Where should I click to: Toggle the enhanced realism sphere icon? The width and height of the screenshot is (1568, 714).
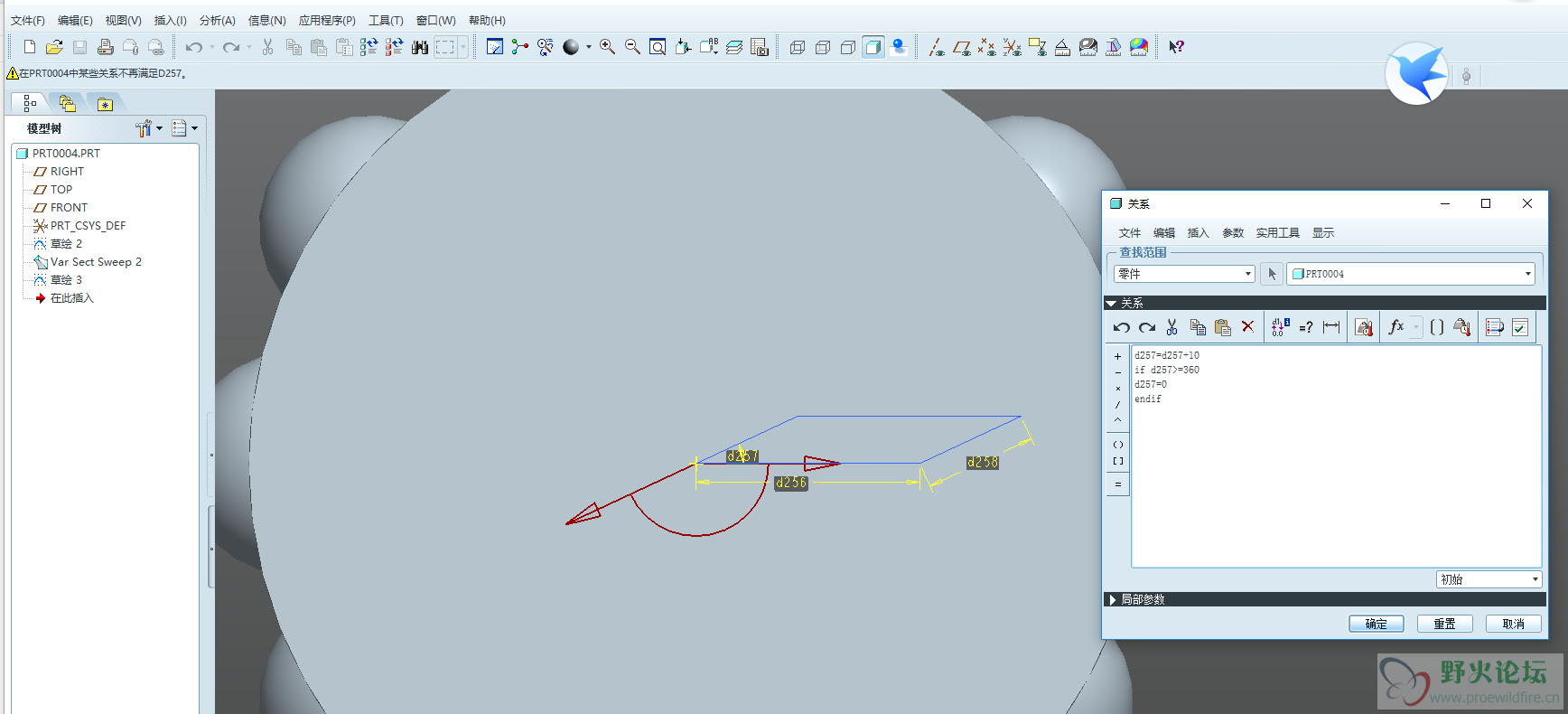click(899, 47)
